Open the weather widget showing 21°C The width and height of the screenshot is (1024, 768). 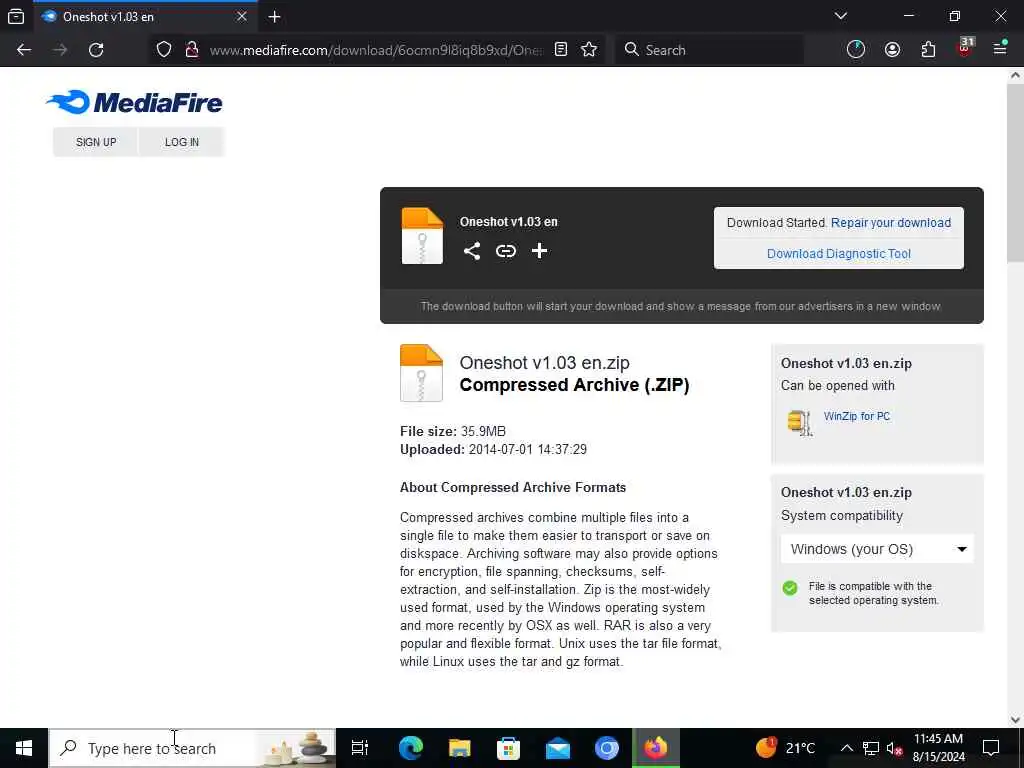click(x=786, y=748)
